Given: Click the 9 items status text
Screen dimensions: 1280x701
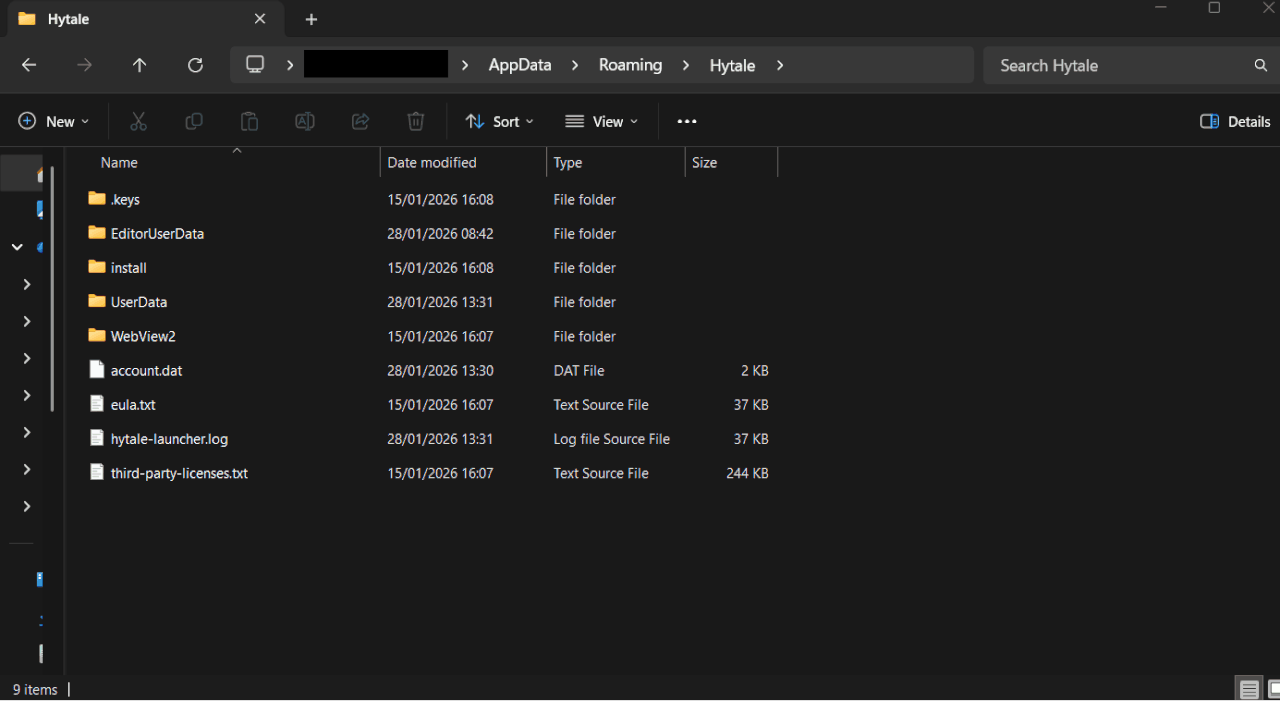Looking at the screenshot, I should pyautogui.click(x=35, y=689).
